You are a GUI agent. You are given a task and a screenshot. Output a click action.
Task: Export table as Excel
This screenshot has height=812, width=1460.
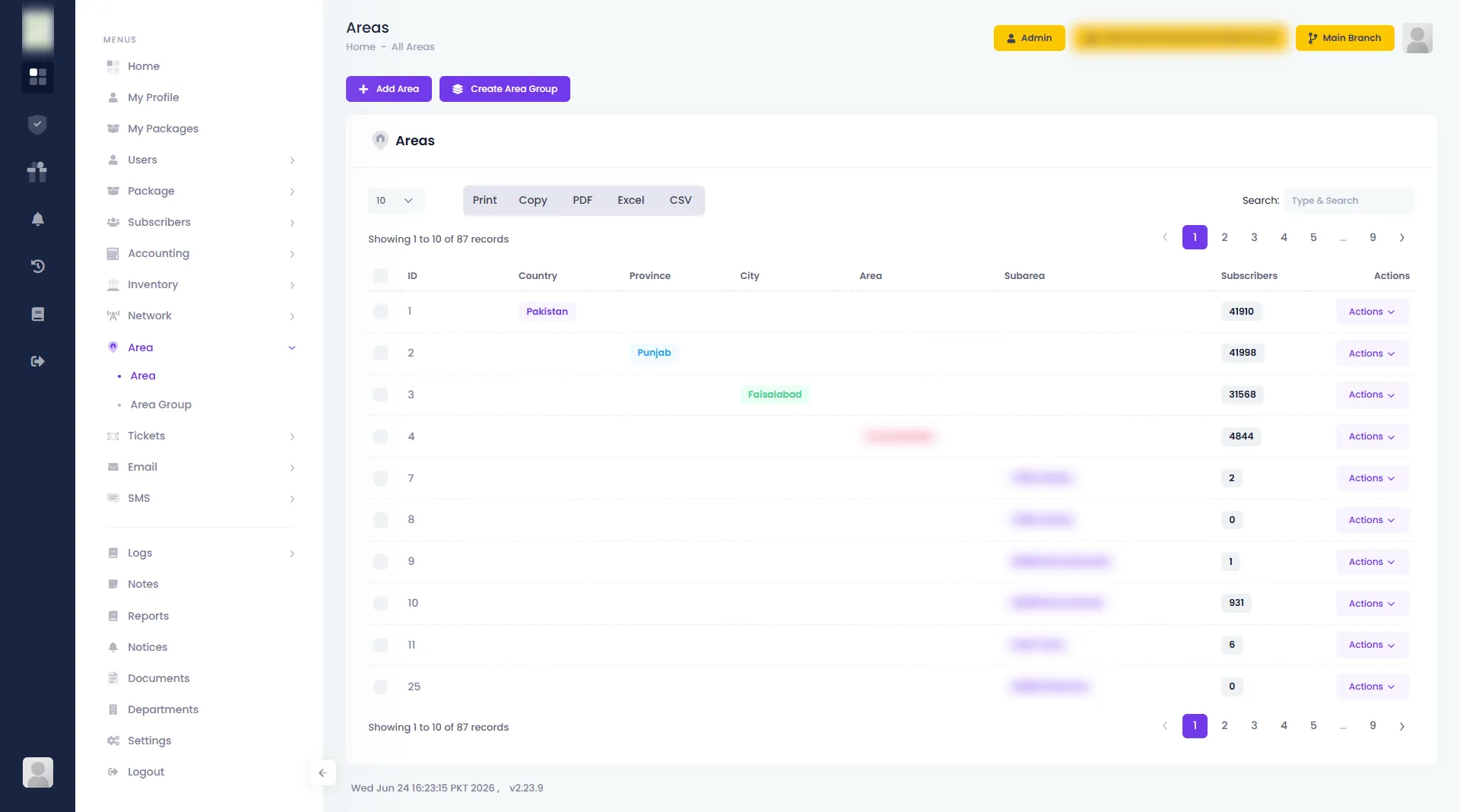pyautogui.click(x=630, y=200)
